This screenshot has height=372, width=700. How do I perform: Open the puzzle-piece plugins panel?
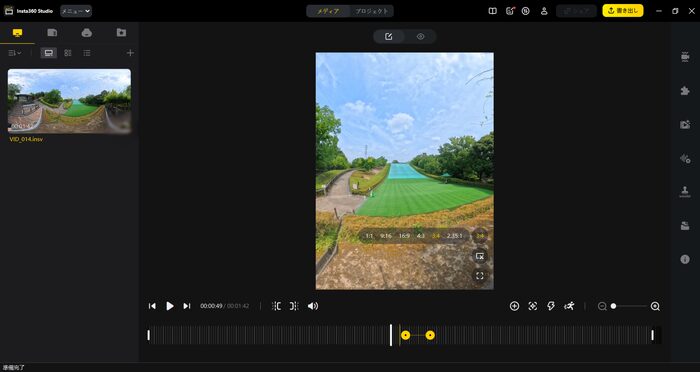point(685,91)
